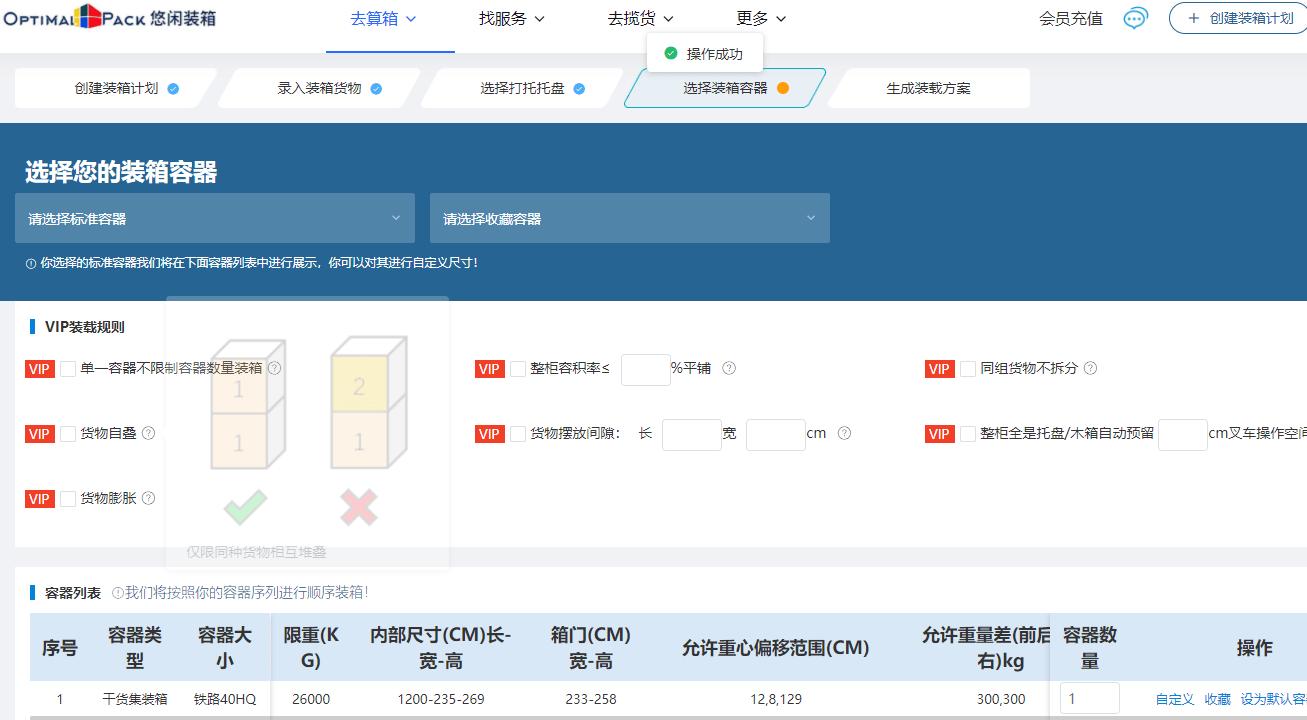Click help icon next to 货物自叠
The image size is (1307, 720).
click(x=148, y=433)
